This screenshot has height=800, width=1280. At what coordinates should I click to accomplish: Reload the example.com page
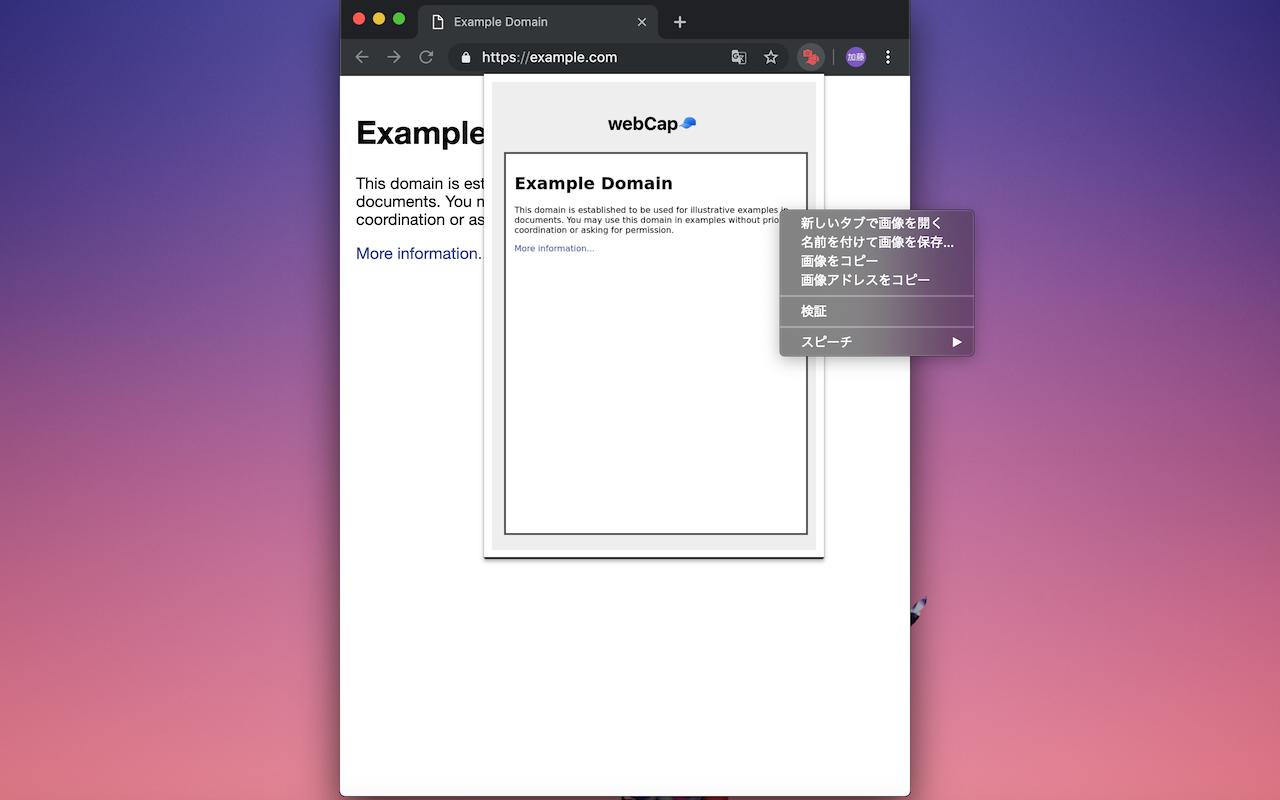coord(426,57)
